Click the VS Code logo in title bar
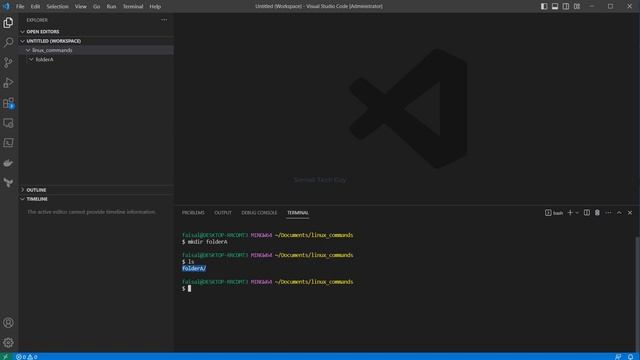 pos(6,6)
